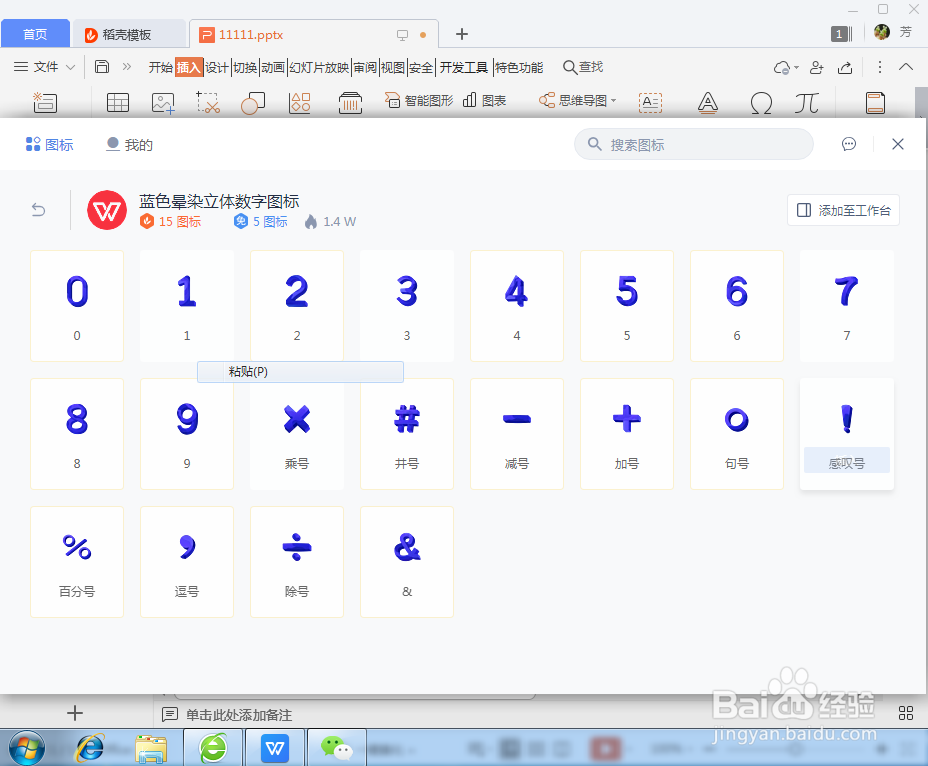Click the text box icon
The width and height of the screenshot is (928, 766).
[x=650, y=102]
